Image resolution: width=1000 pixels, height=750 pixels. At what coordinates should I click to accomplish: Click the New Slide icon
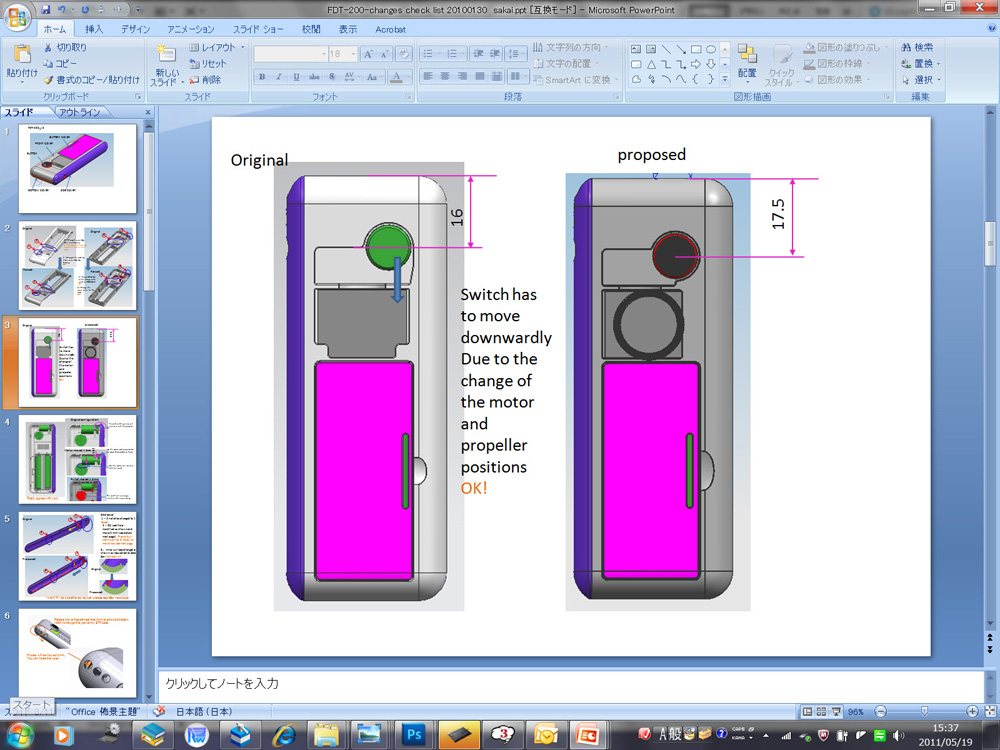(165, 54)
